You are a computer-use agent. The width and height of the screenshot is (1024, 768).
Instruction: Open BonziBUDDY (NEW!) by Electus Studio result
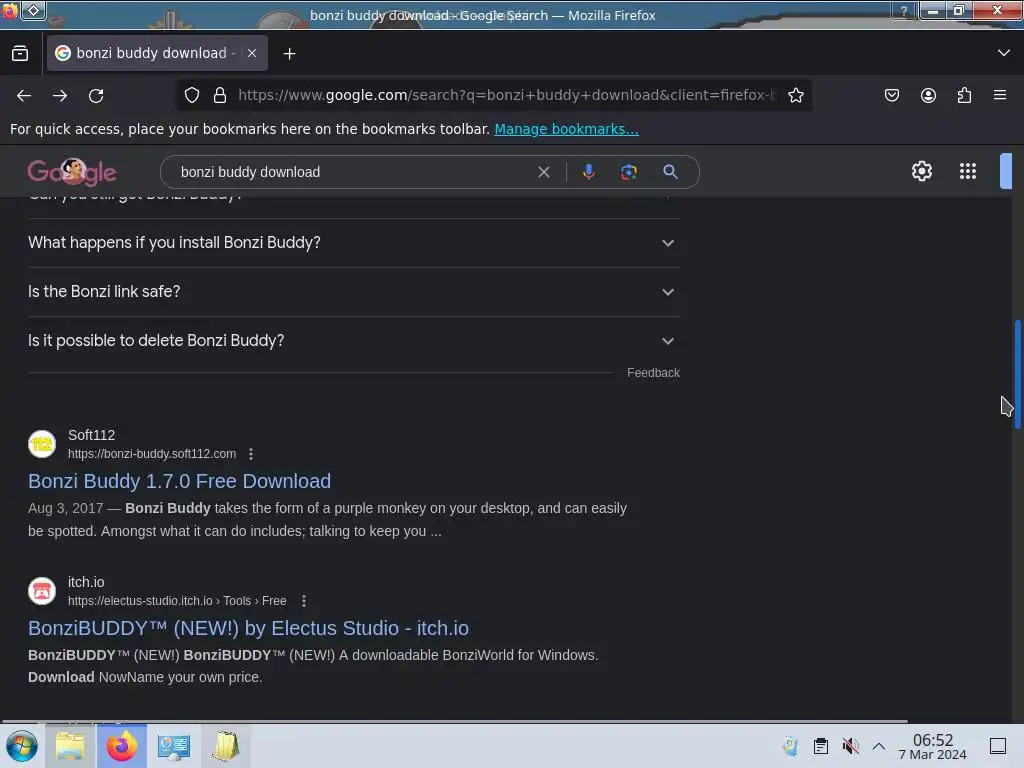click(x=248, y=628)
